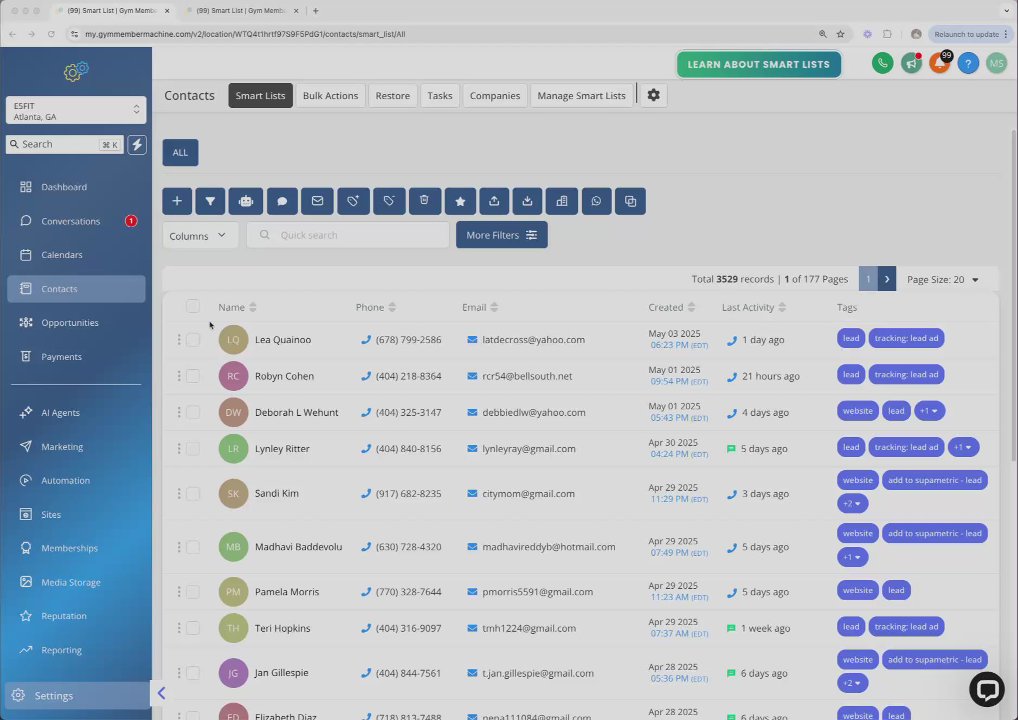Click the Quick search field
1018x720 pixels.
(x=348, y=235)
